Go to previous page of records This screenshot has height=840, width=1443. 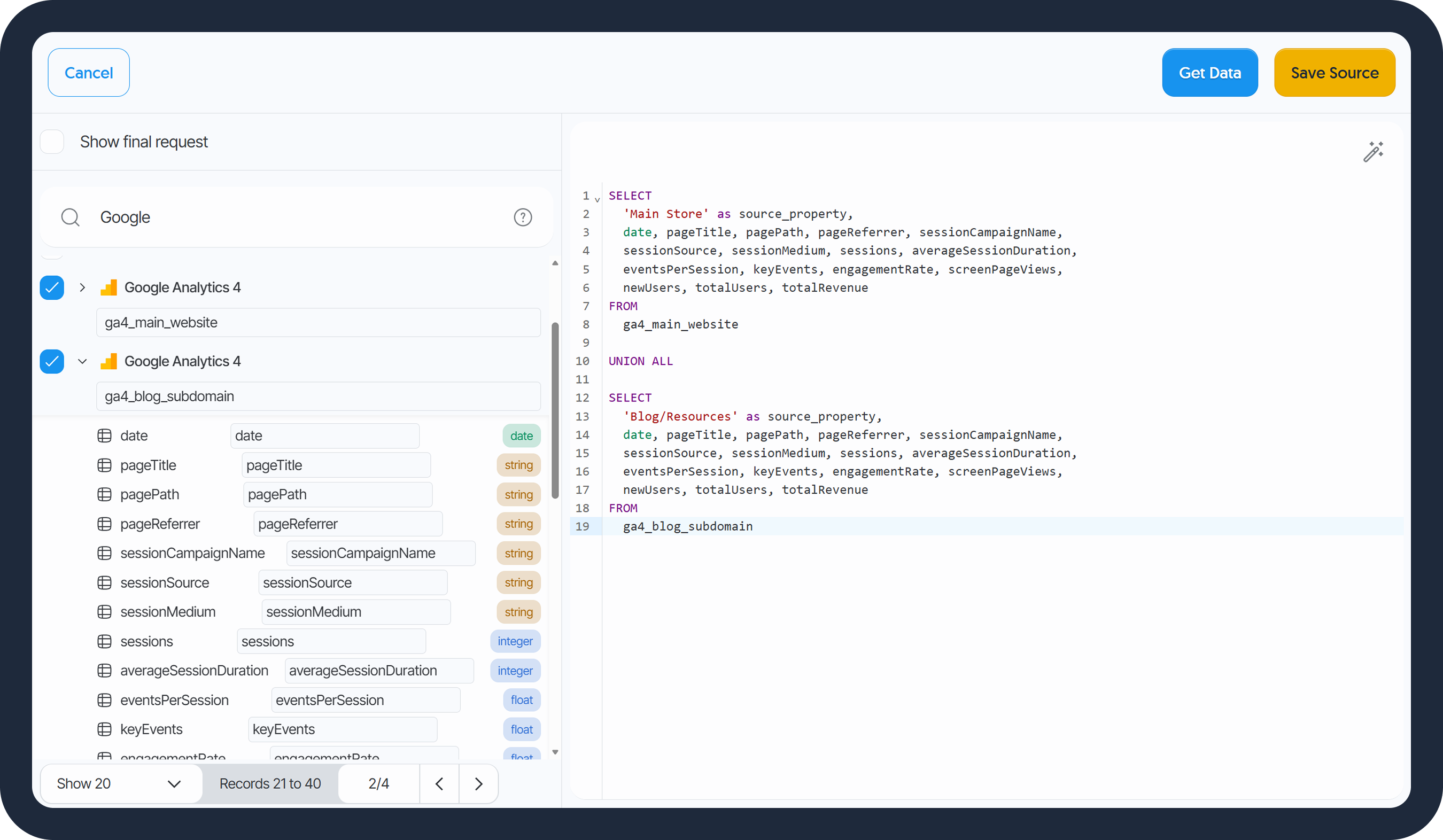point(439,783)
